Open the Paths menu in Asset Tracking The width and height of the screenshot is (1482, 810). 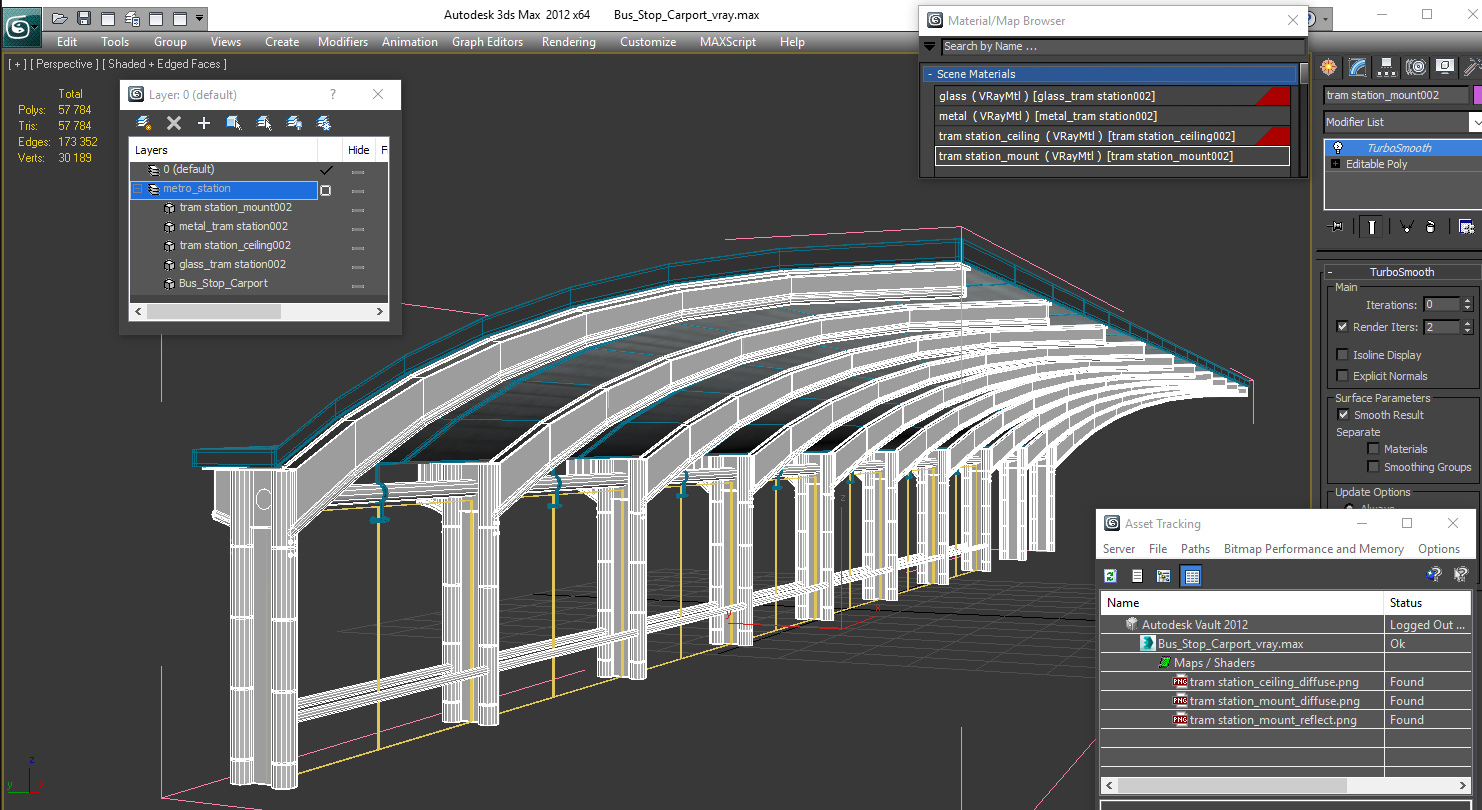1195,549
